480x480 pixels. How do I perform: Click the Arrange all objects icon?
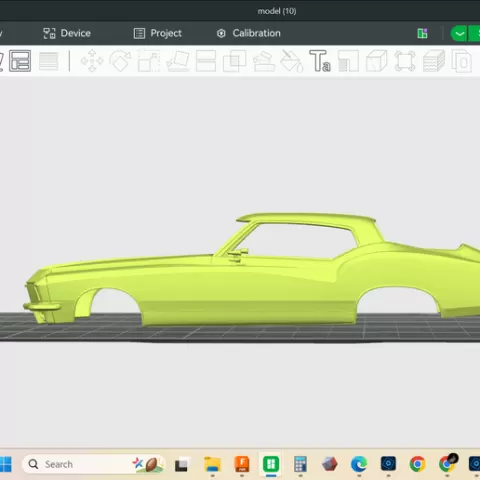[x=20, y=61]
